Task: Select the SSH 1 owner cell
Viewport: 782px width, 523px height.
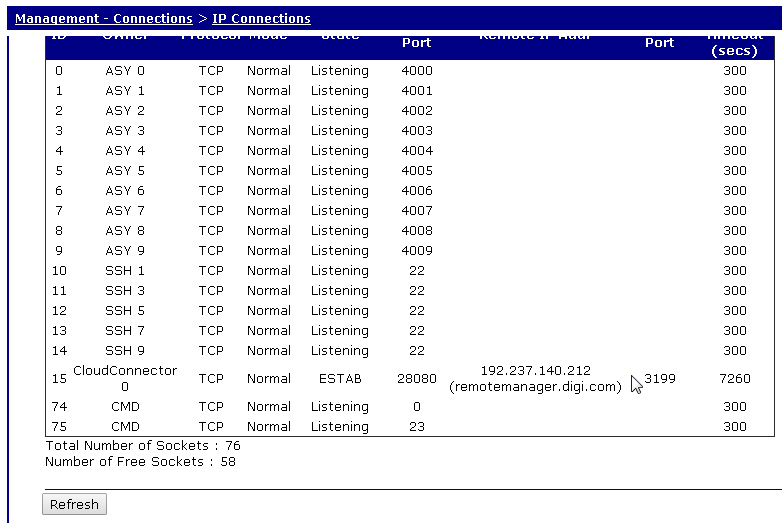Action: (x=125, y=271)
